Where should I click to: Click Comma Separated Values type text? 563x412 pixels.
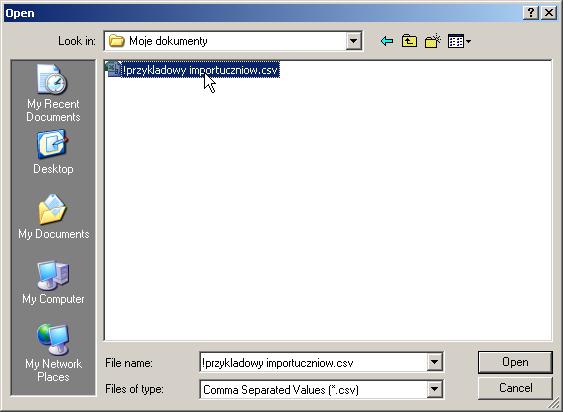click(281, 390)
